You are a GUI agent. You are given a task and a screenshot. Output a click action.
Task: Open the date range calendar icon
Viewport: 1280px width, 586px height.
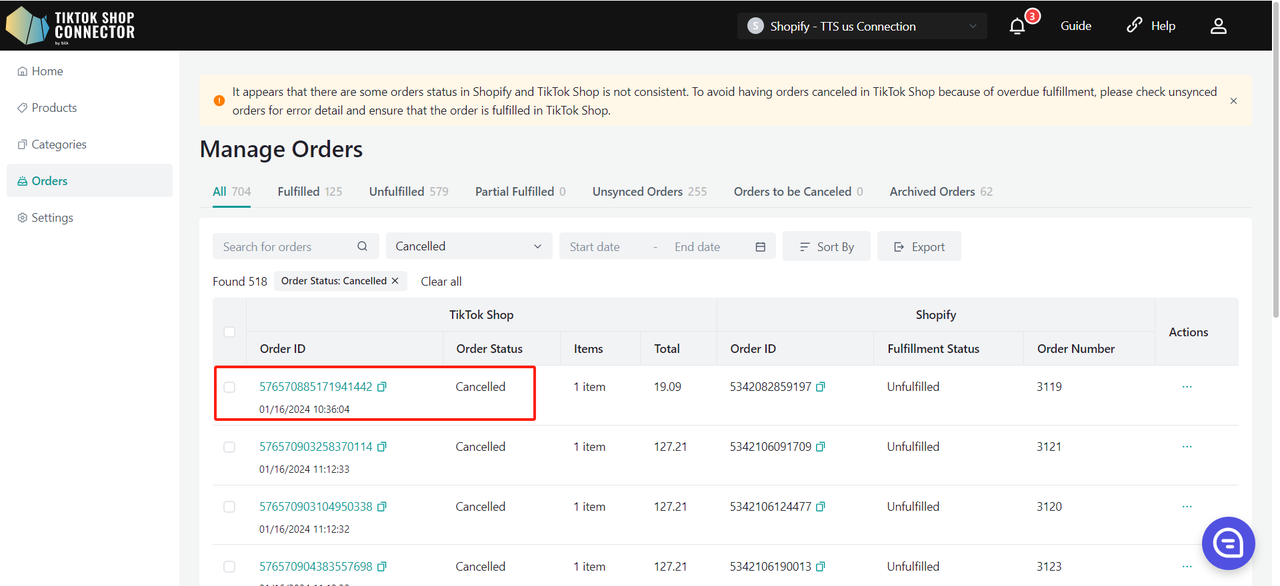click(760, 247)
